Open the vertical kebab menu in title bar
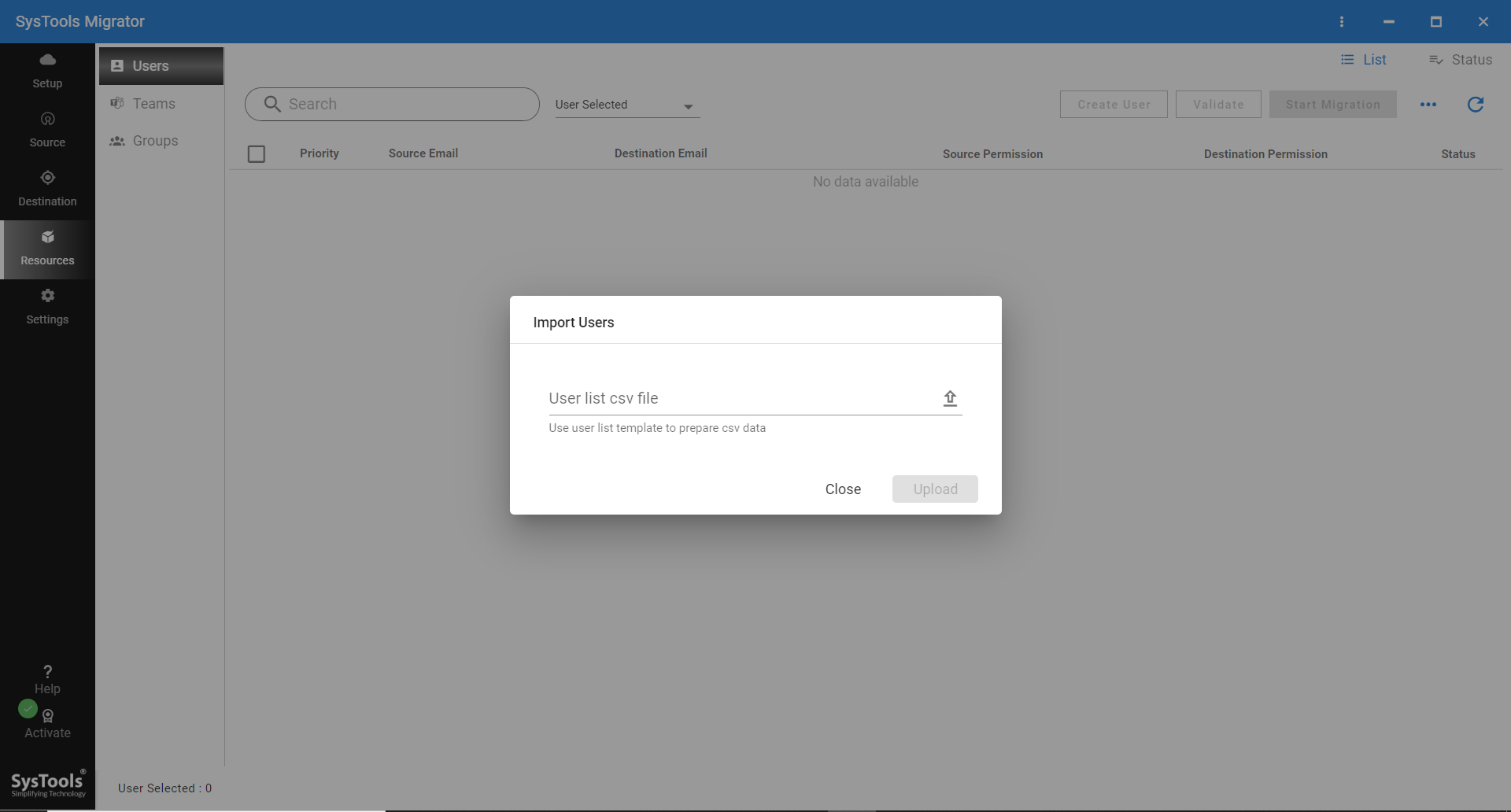Image resolution: width=1511 pixels, height=812 pixels. 1342,22
